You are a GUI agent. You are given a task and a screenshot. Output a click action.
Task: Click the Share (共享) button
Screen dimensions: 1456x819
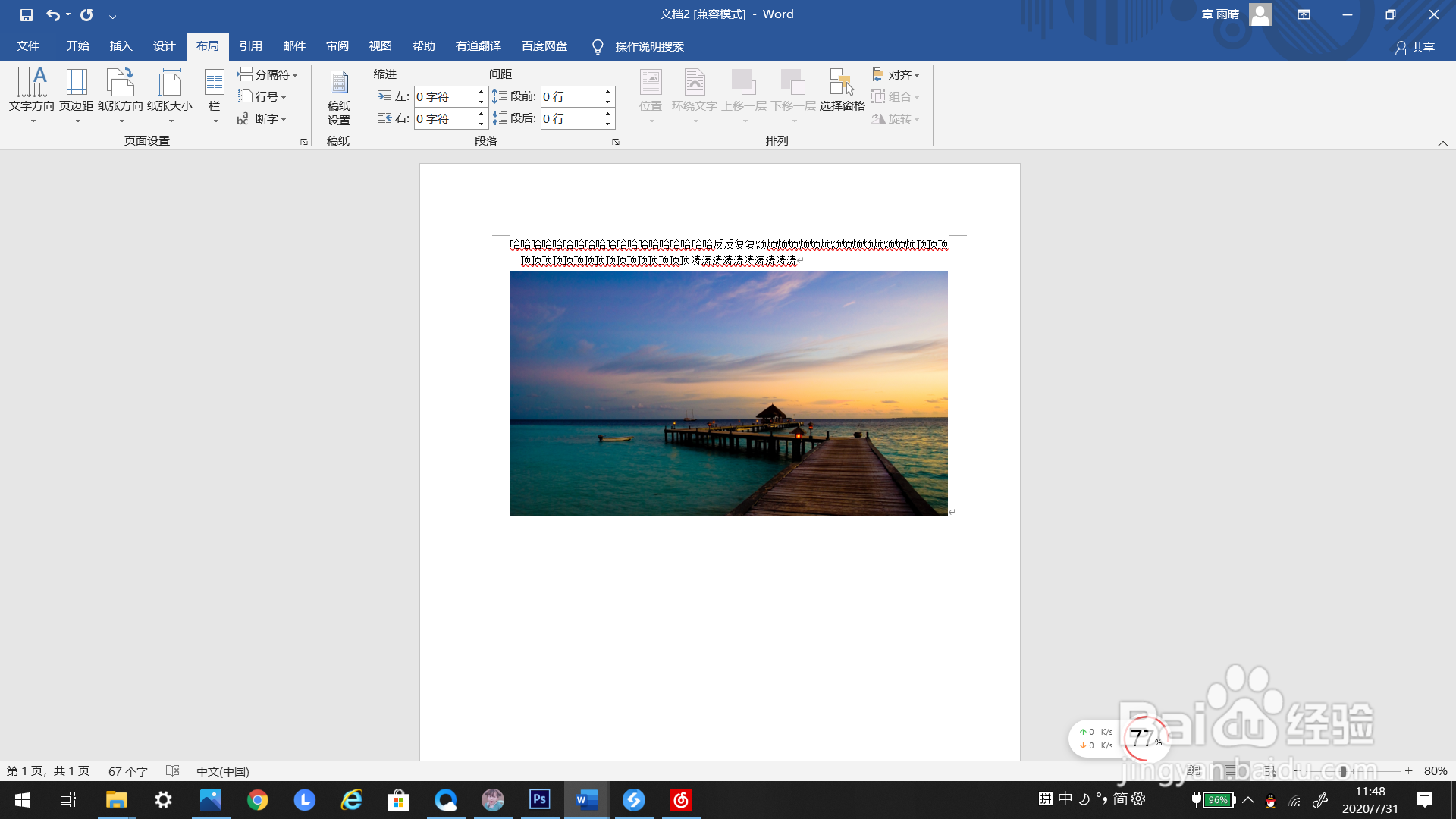click(1415, 47)
